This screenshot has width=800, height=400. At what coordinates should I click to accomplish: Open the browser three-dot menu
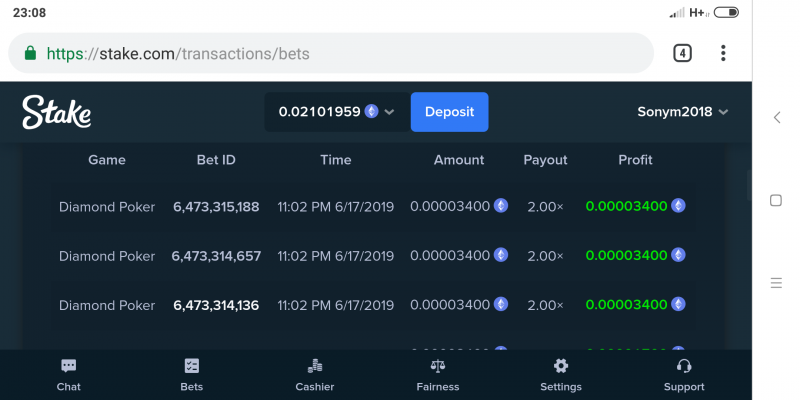(723, 53)
